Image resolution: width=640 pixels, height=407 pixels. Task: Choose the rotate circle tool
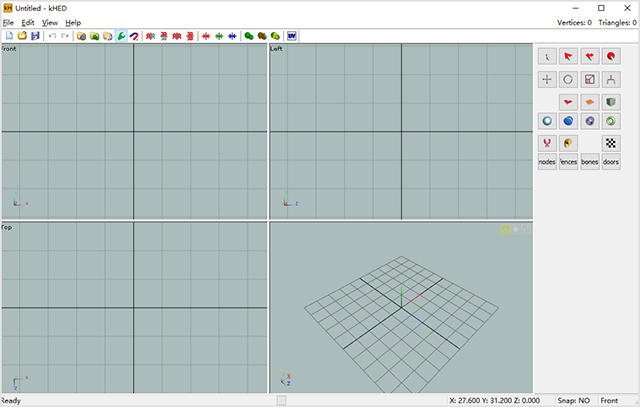(568, 79)
